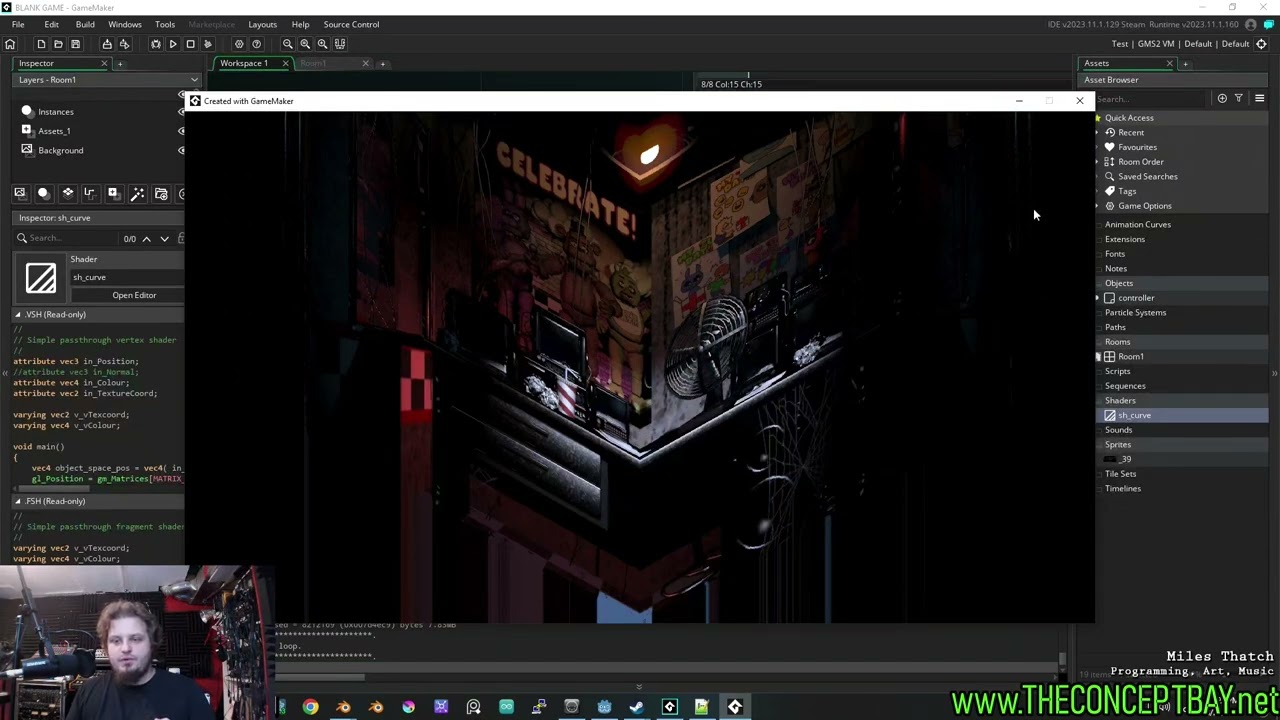1280x720 pixels.
Task: Go to next Inspector search result arrow
Action: tap(164, 239)
